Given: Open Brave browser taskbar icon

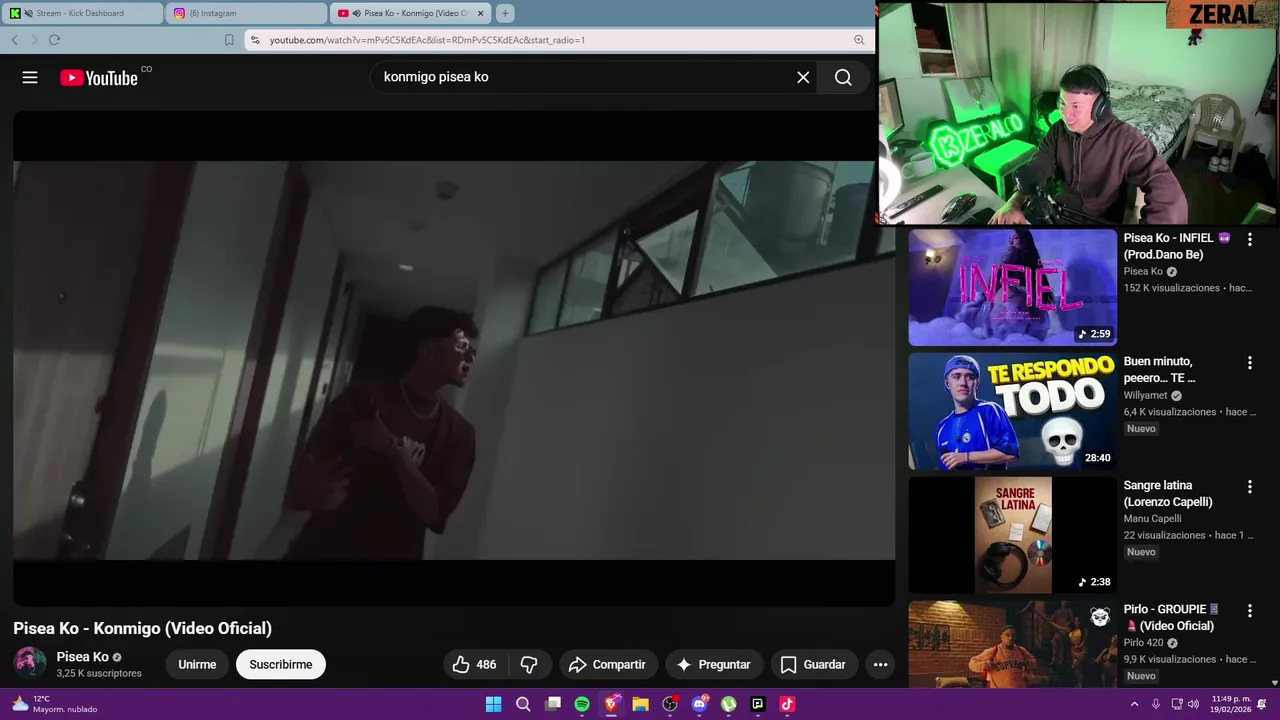Looking at the screenshot, I should point(611,704).
